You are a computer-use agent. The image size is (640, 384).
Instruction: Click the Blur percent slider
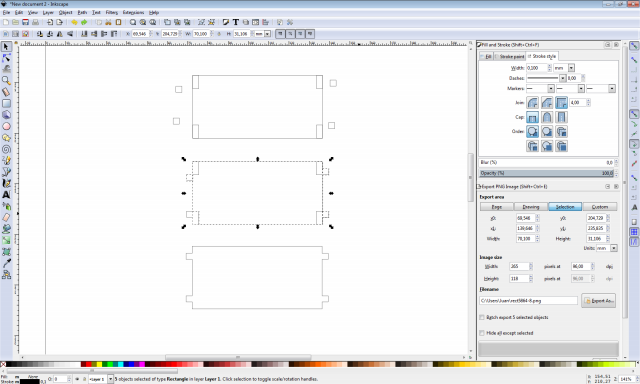[x=546, y=162]
